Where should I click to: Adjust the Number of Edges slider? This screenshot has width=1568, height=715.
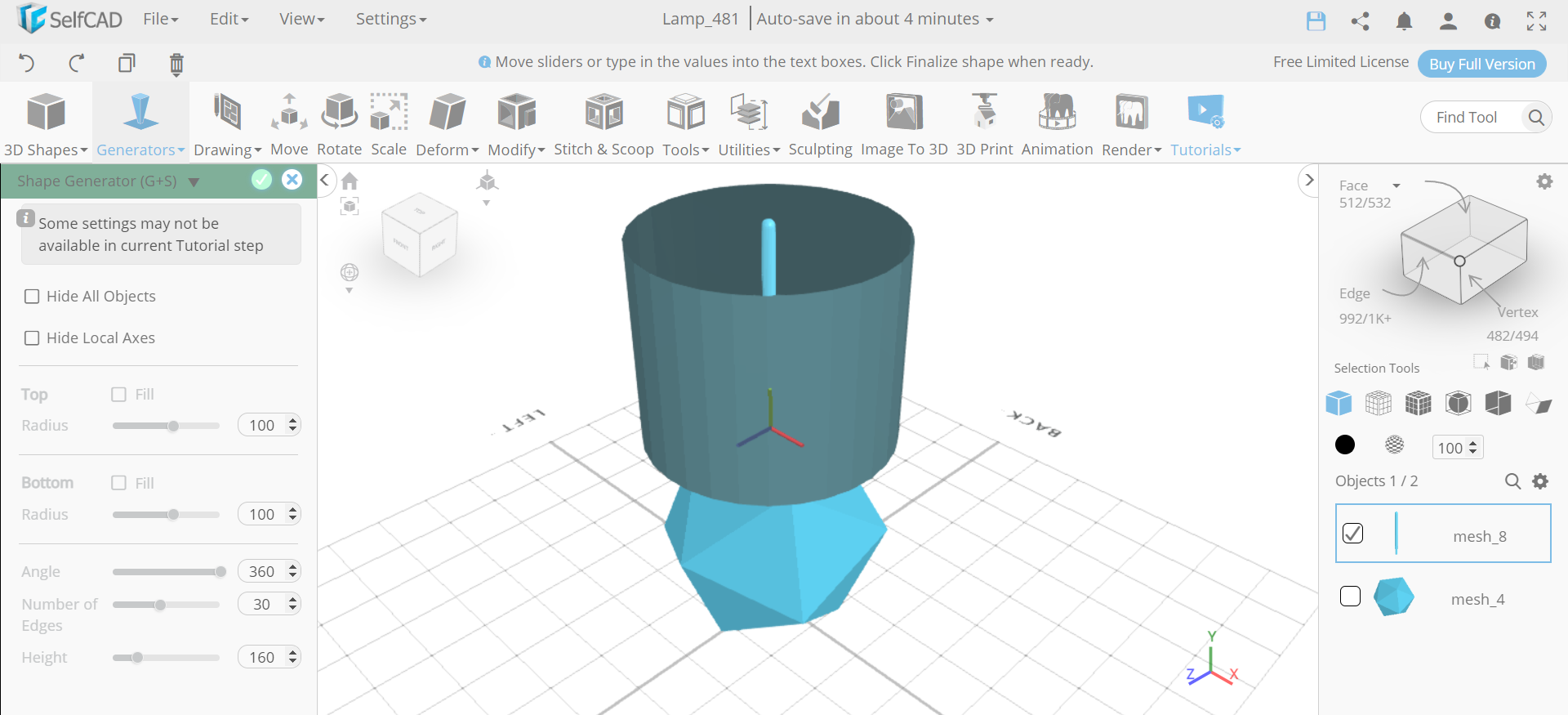pyautogui.click(x=167, y=605)
